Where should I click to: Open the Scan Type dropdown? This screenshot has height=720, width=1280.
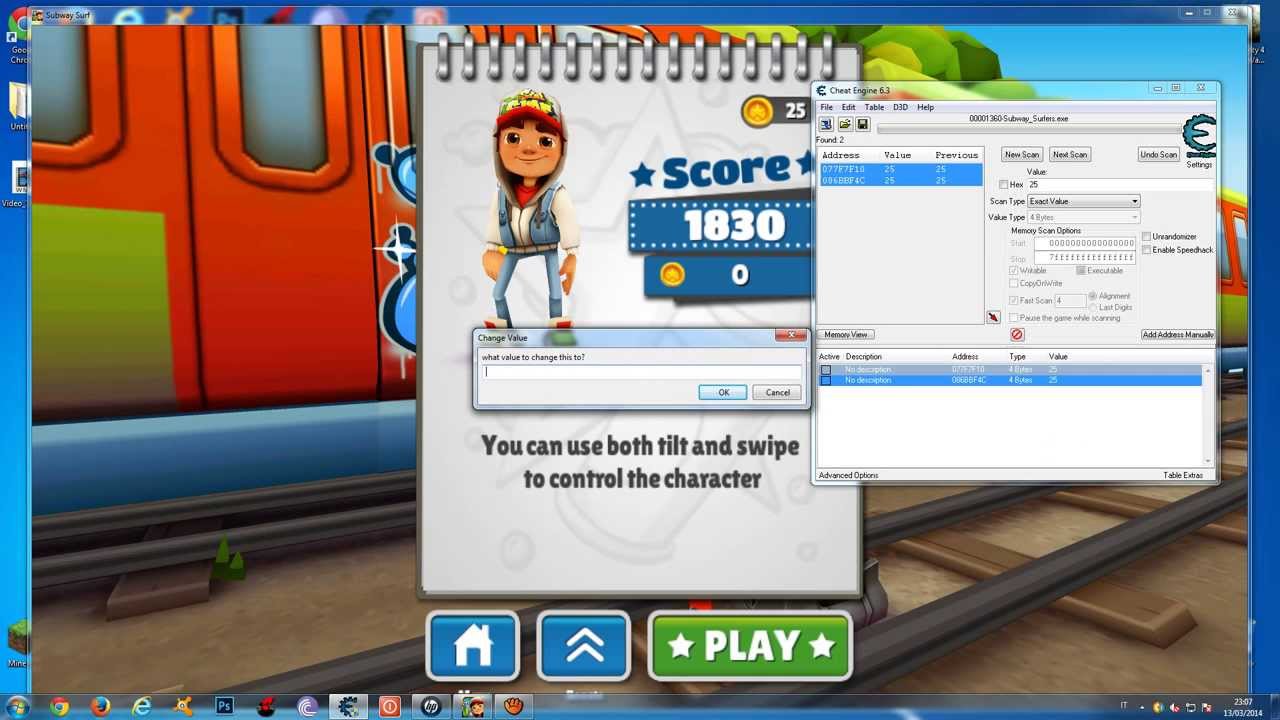(1084, 201)
